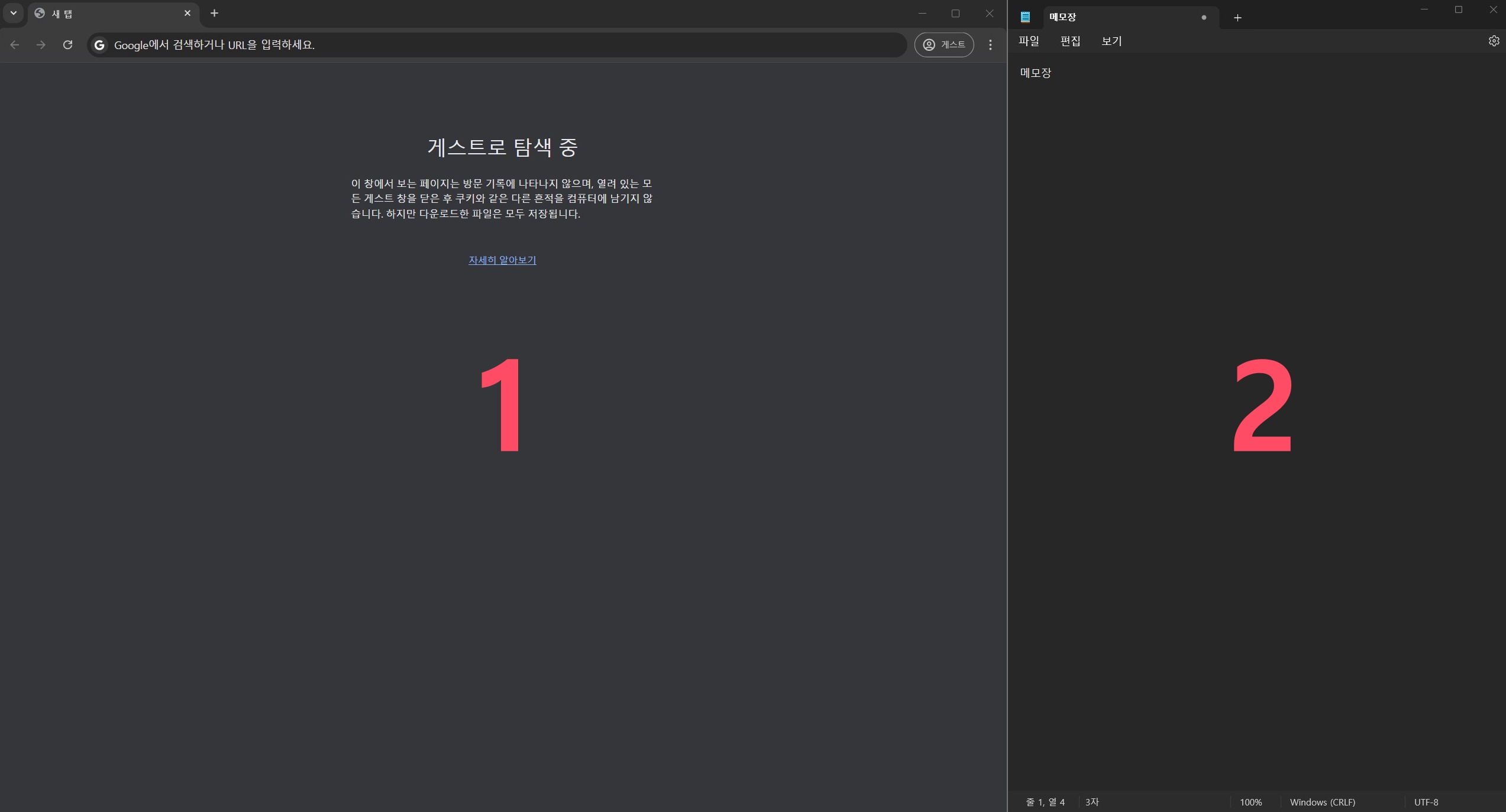Image resolution: width=1506 pixels, height=812 pixels.
Task: Click the Chrome reload page icon
Action: coord(68,45)
